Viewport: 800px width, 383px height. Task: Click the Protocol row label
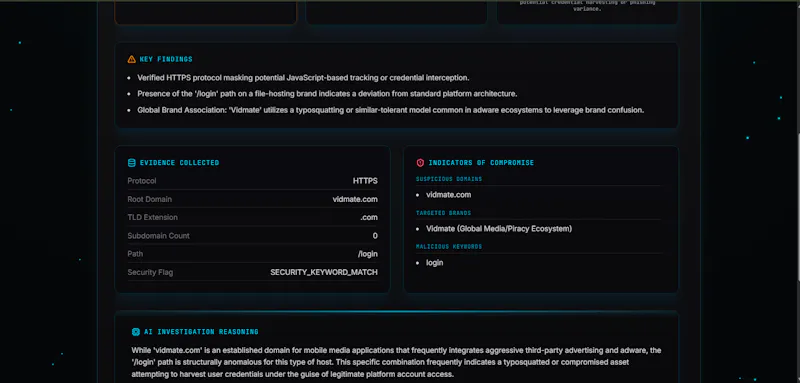tap(142, 181)
